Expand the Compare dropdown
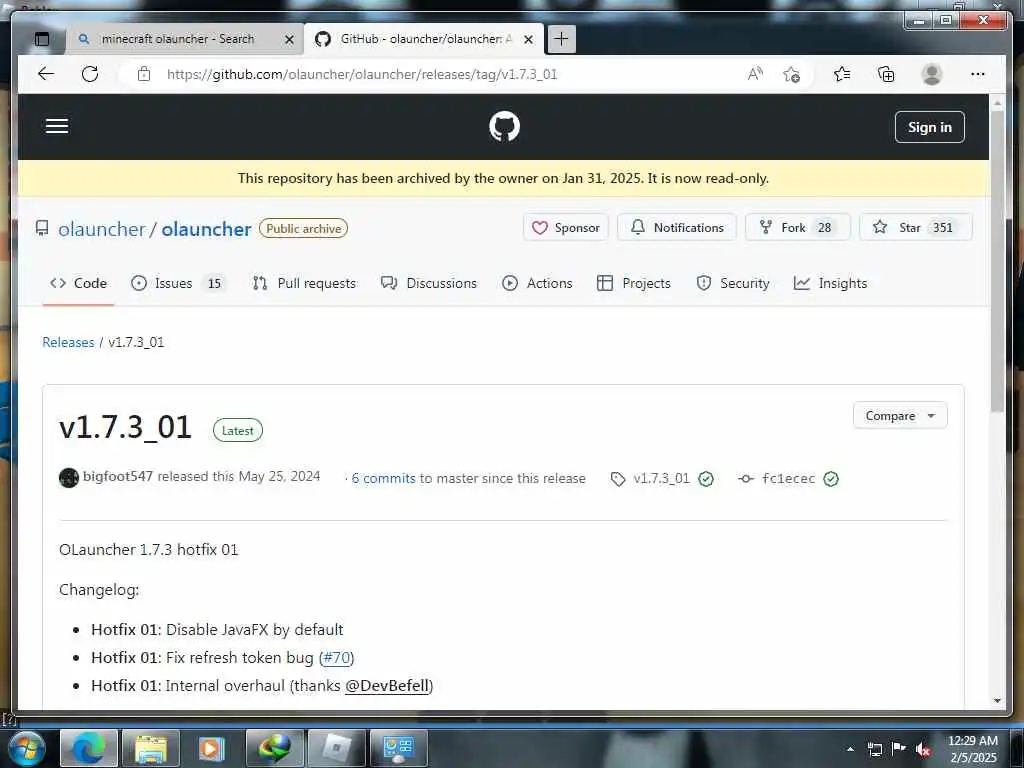The width and height of the screenshot is (1024, 768). coord(900,416)
